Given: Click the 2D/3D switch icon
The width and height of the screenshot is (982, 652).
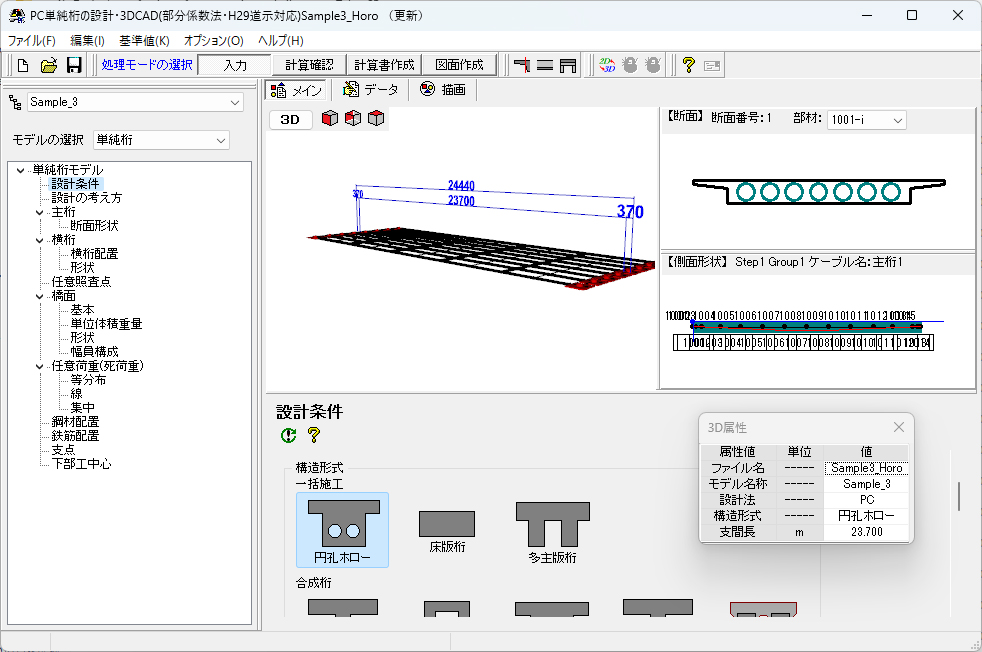Looking at the screenshot, I should [607, 65].
